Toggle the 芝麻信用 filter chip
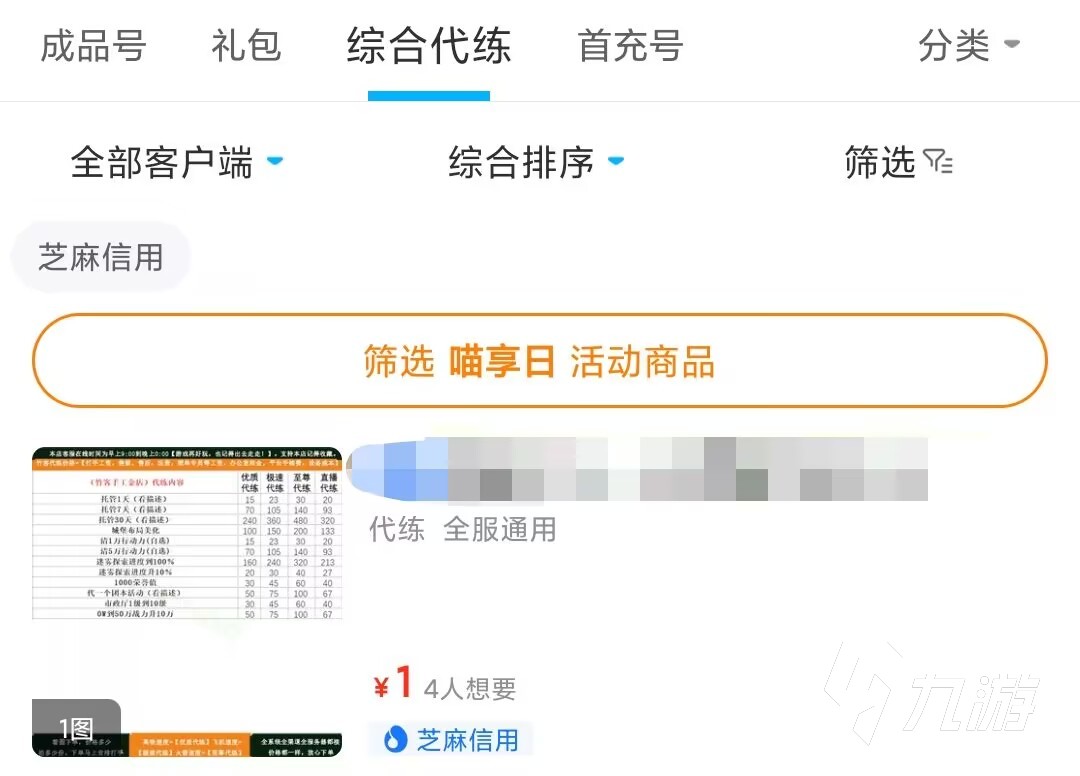This screenshot has height=776, width=1080. coord(100,256)
